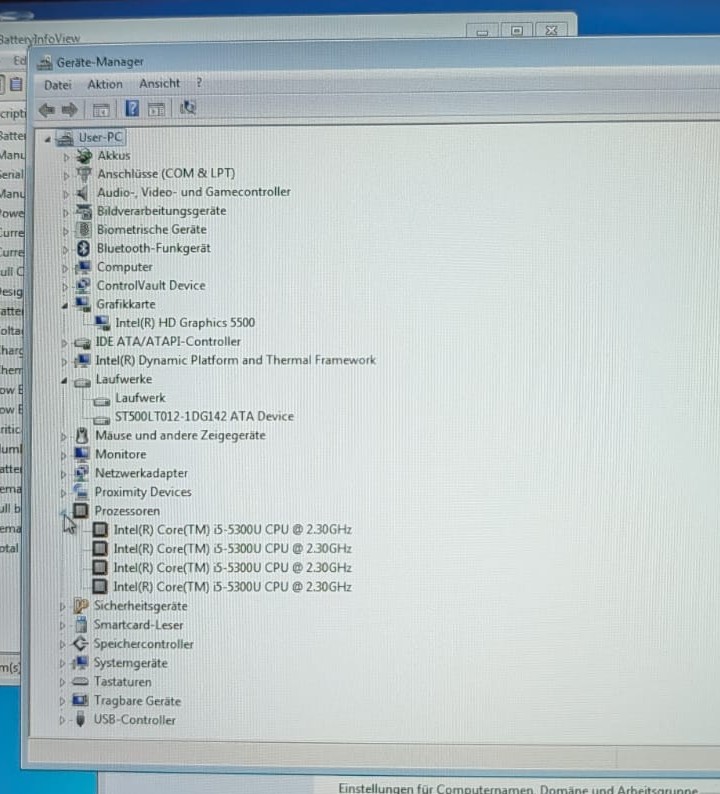
Task: Click the Bildverarbeitungsgeräte icon
Action: [84, 211]
